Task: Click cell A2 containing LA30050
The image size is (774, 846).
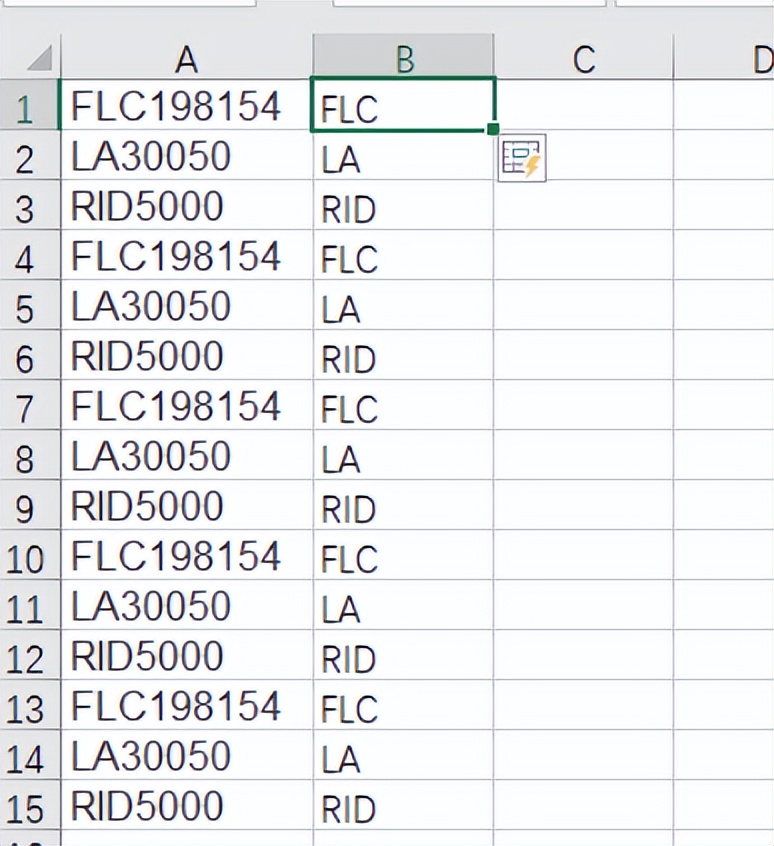Action: [x=187, y=155]
